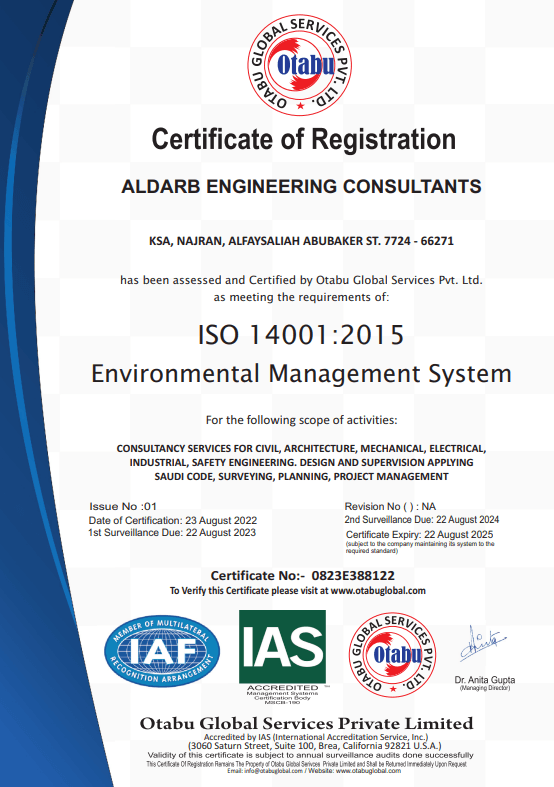Click the Najran address line
Image resolution: width=554 pixels, height=787 pixels.
click(301, 241)
